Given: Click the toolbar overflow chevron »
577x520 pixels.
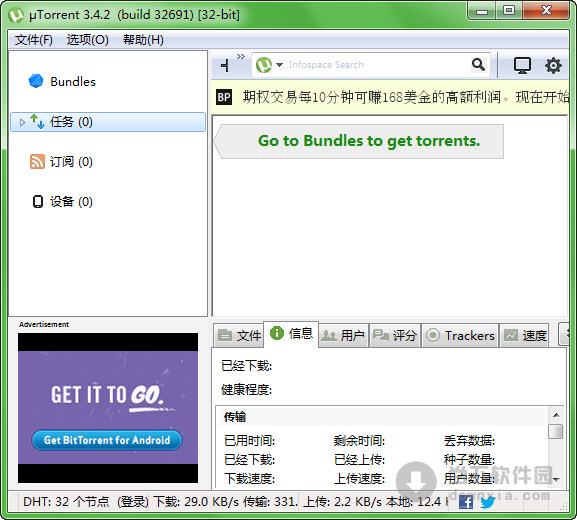Looking at the screenshot, I should point(241,56).
